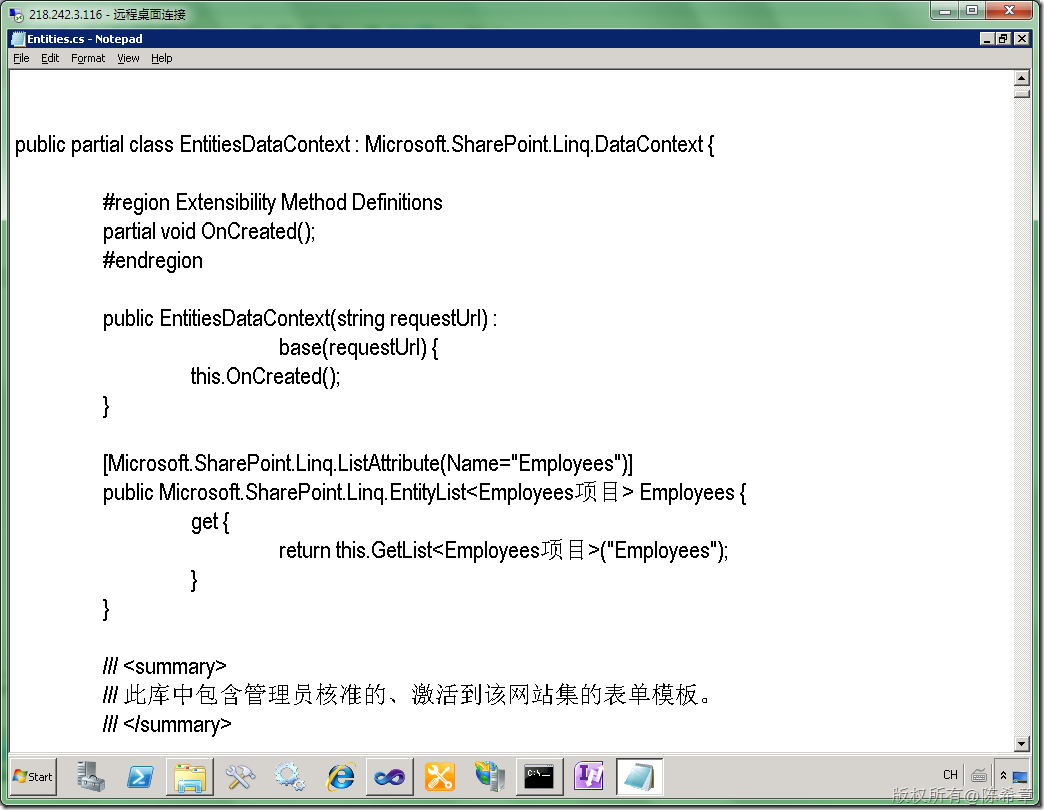This screenshot has height=810, width=1044.
Task: Launch Internet Explorer from the taskbar
Action: [x=340, y=776]
